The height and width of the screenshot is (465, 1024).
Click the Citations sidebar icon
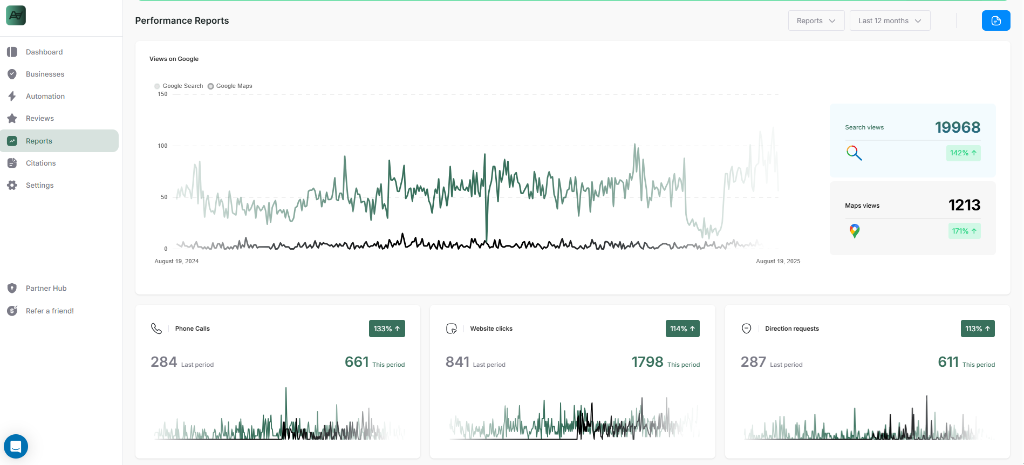click(12, 163)
